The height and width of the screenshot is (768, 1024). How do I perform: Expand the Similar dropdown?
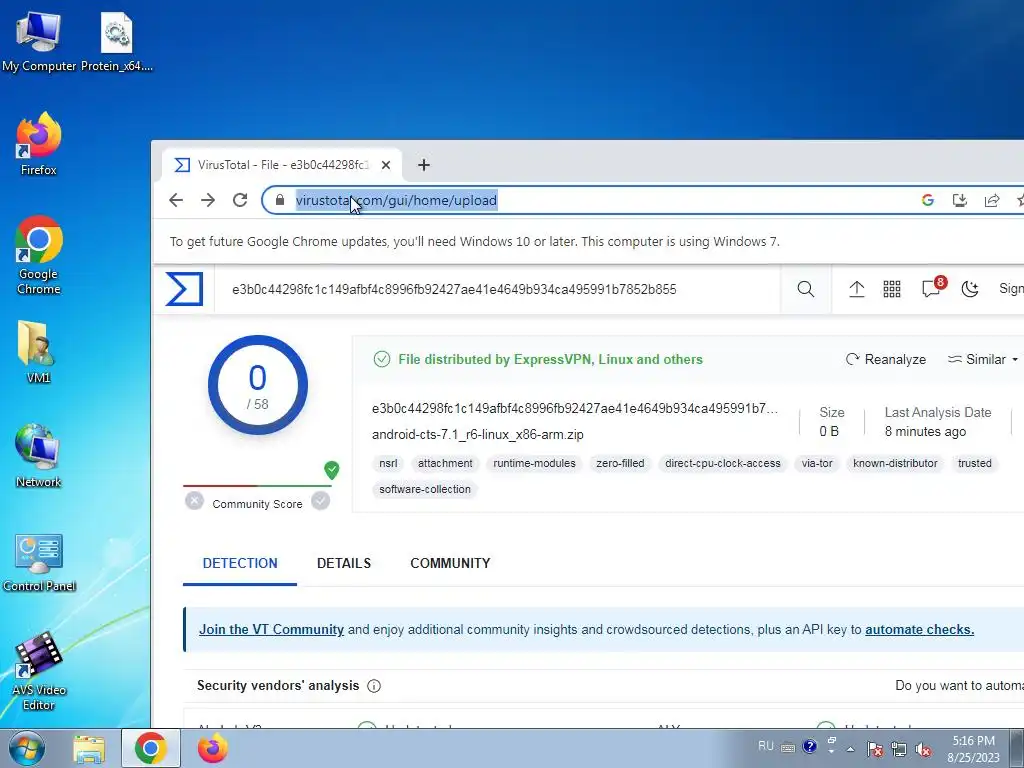click(x=983, y=359)
